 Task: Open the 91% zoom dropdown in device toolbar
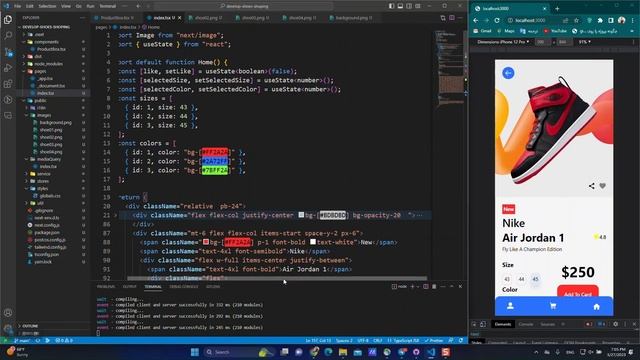point(585,42)
